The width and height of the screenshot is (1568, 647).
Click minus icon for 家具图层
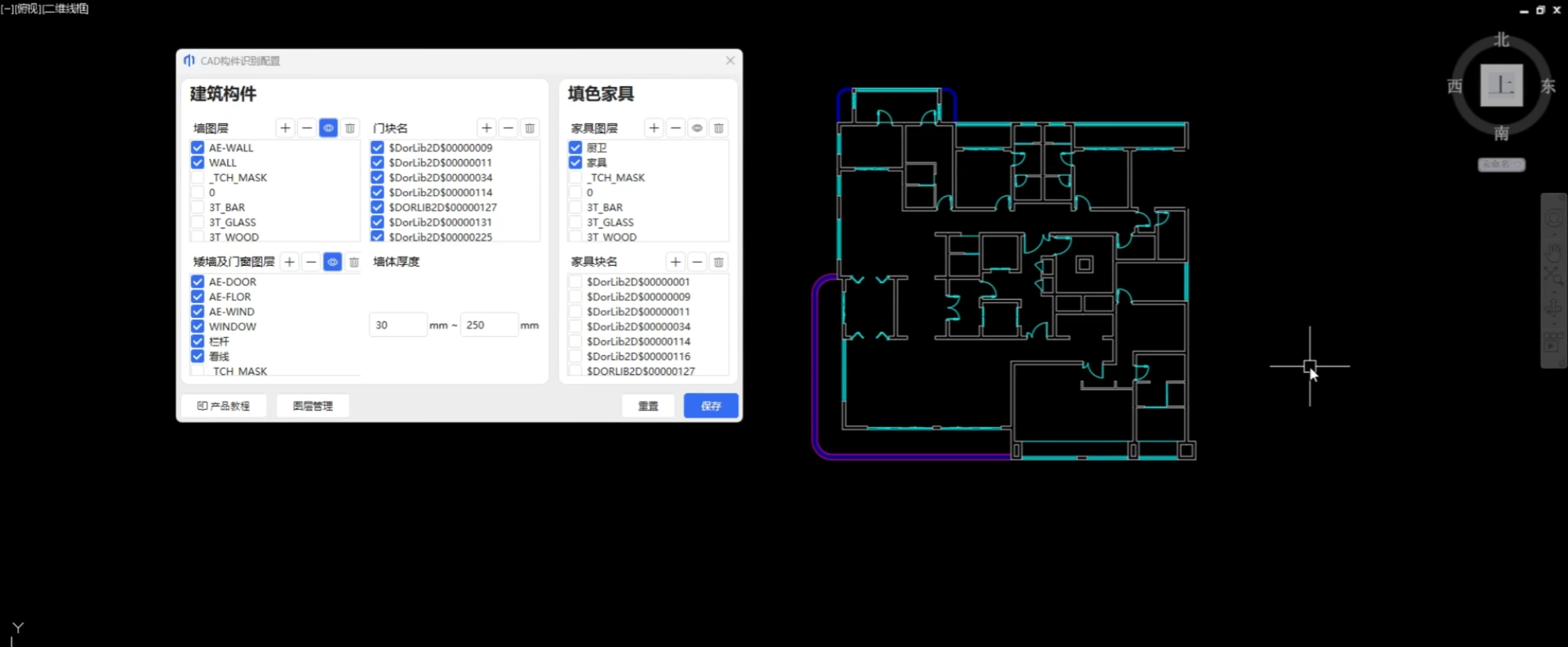pyautogui.click(x=675, y=128)
